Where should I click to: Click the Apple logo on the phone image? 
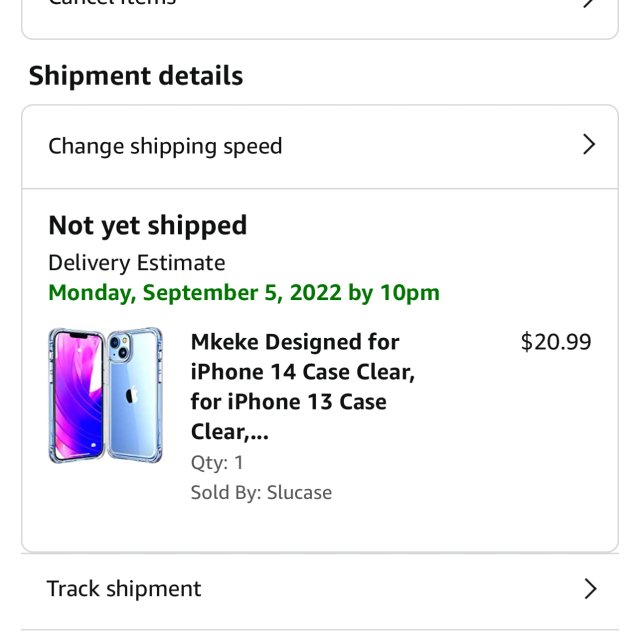[132, 396]
